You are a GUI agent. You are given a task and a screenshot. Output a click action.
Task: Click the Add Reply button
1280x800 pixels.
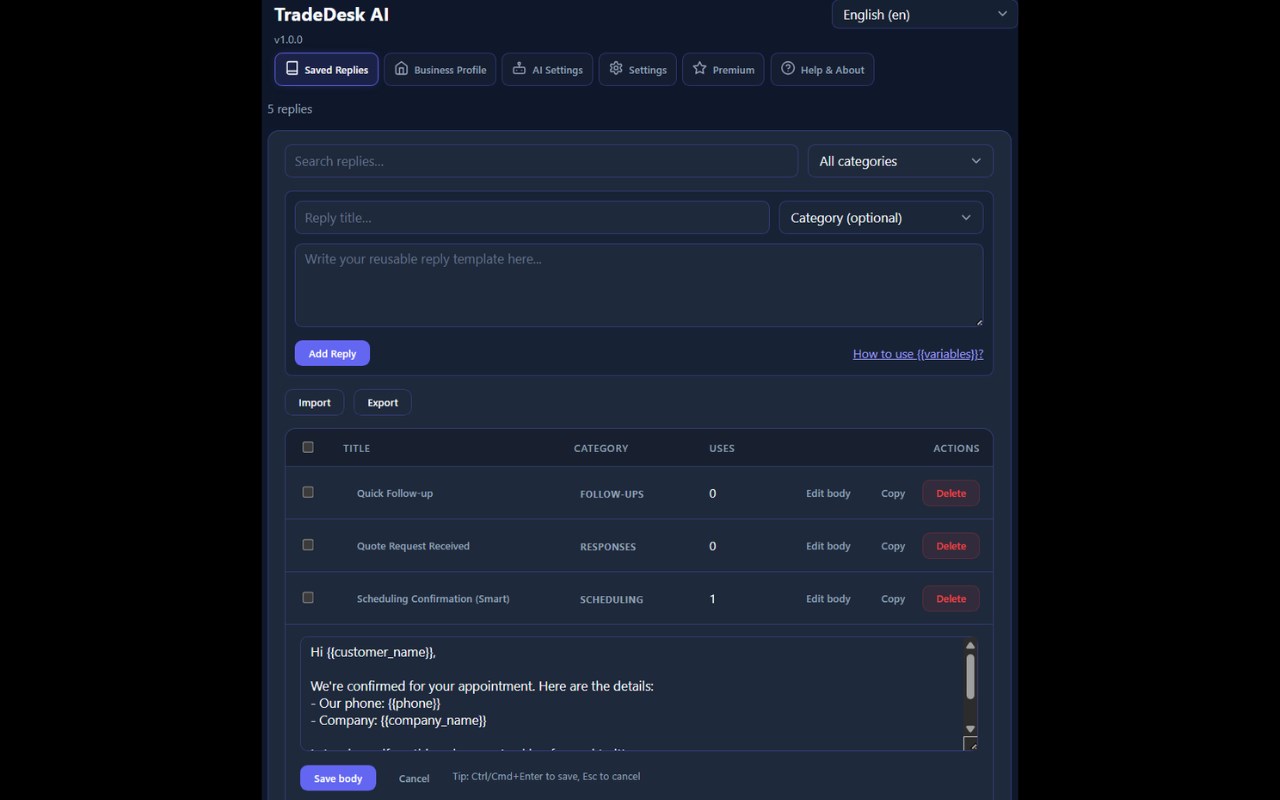click(332, 353)
